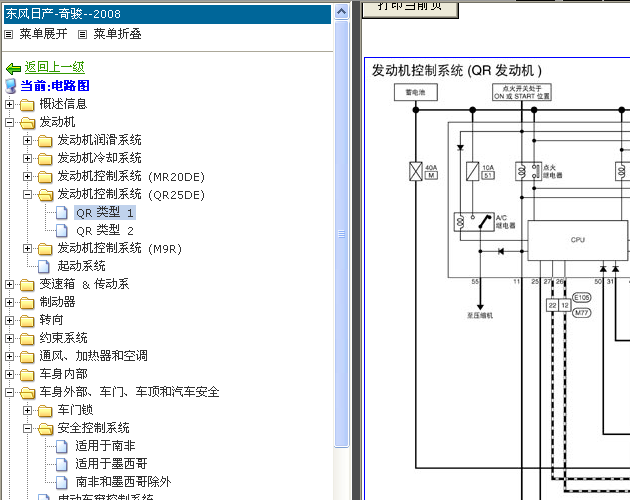Screen dimensions: 630x500
Task: Click the 南非和墨西哥除外 document icon
Action: pos(62,482)
